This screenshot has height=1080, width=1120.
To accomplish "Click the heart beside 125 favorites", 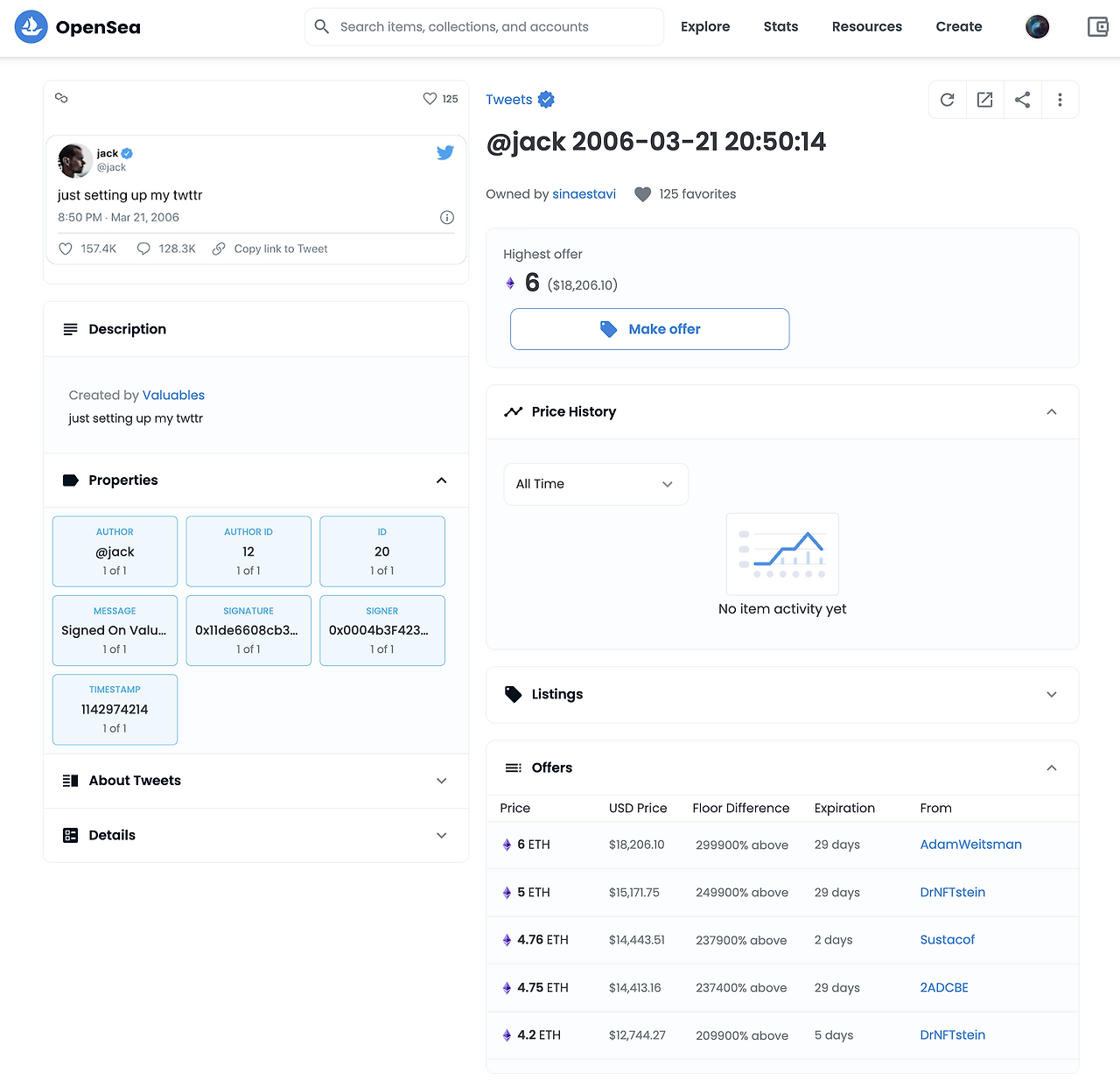I will (642, 194).
